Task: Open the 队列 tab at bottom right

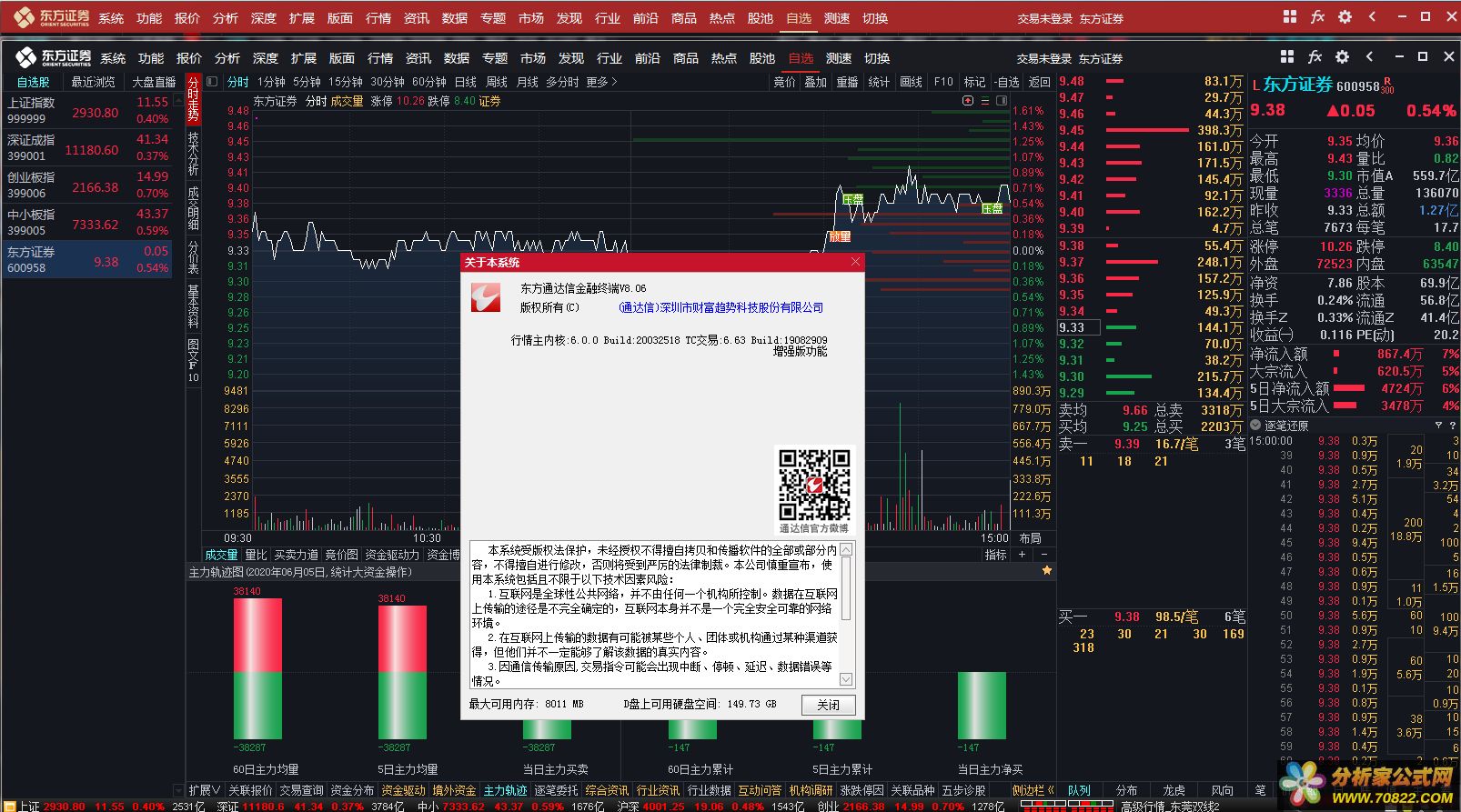Action: (1080, 790)
